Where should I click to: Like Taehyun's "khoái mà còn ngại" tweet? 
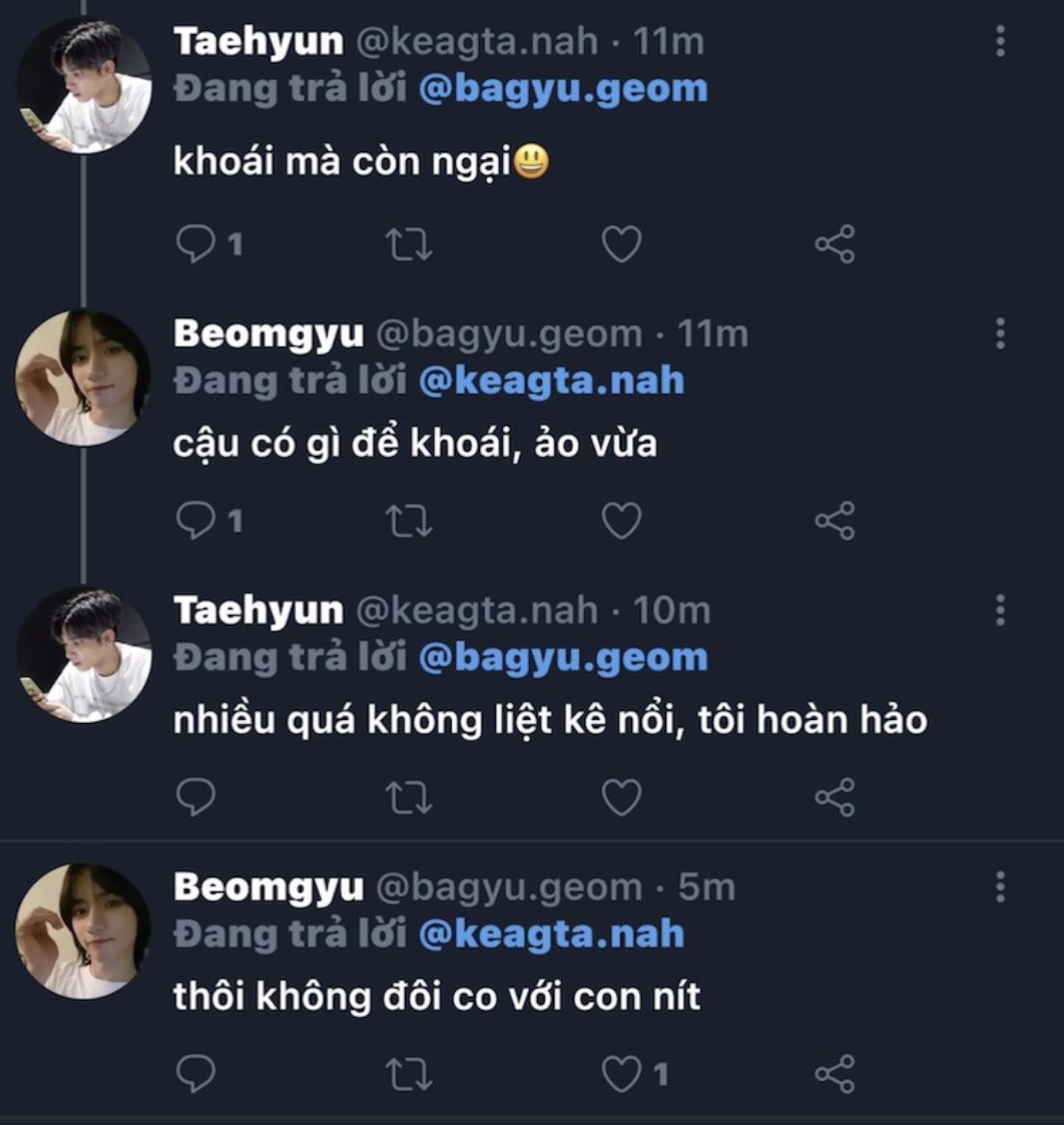click(622, 244)
